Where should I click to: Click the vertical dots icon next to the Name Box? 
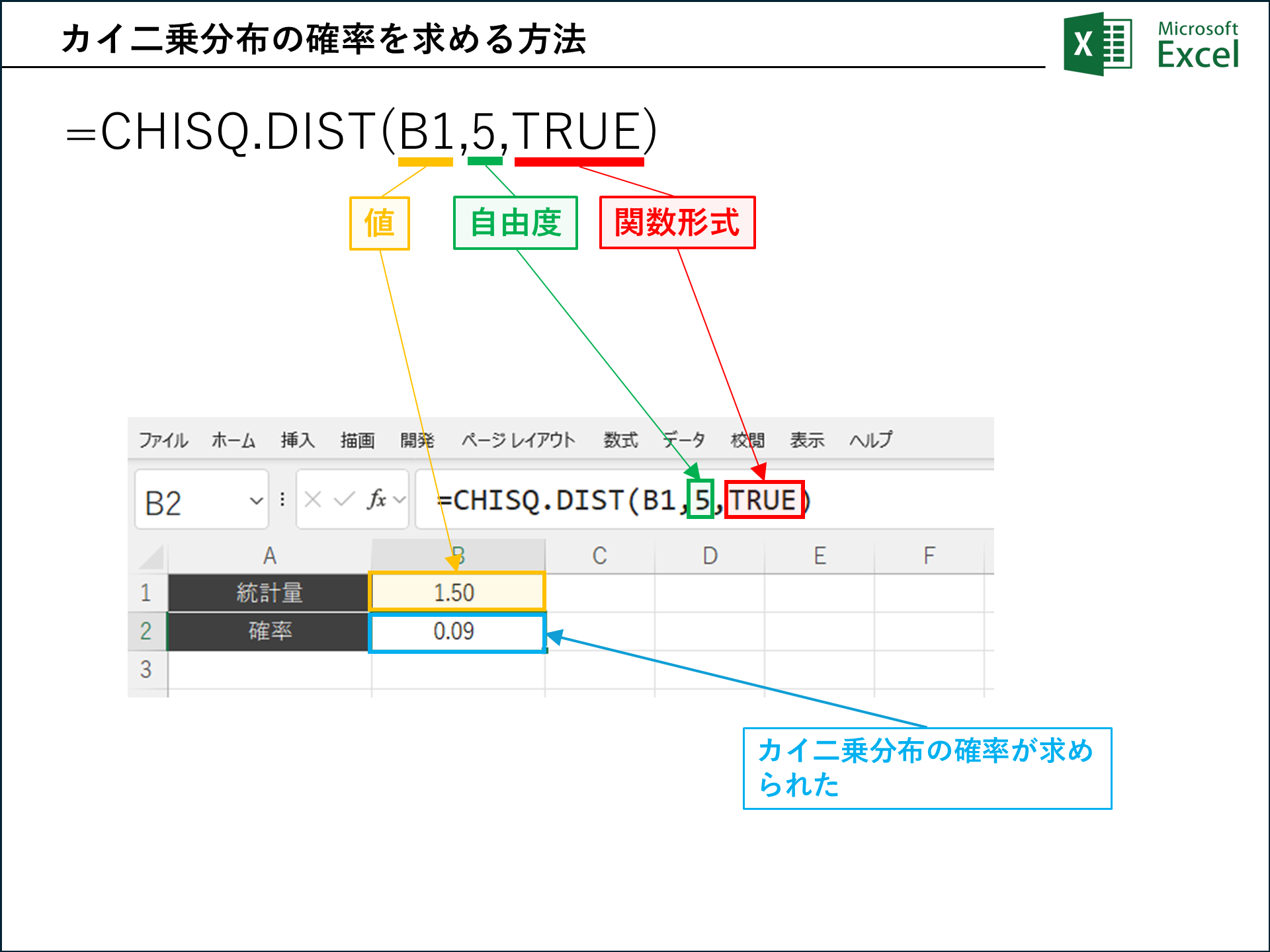pyautogui.click(x=282, y=500)
